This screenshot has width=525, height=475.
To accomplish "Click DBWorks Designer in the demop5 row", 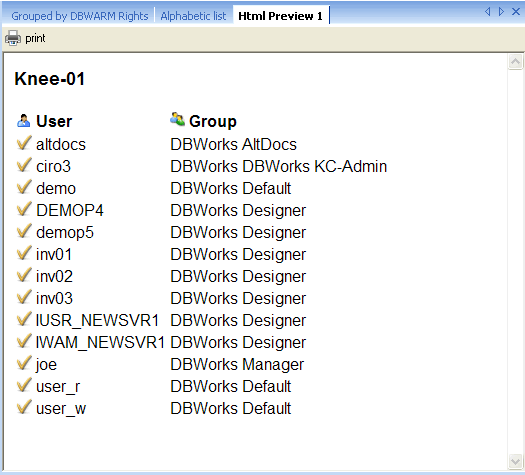I will click(x=238, y=233).
